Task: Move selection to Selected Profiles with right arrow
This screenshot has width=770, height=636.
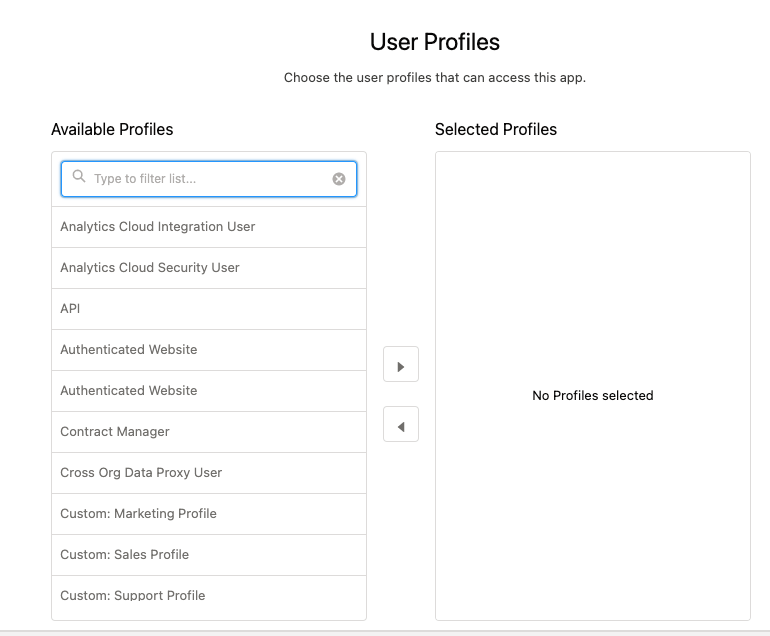Action: point(400,365)
